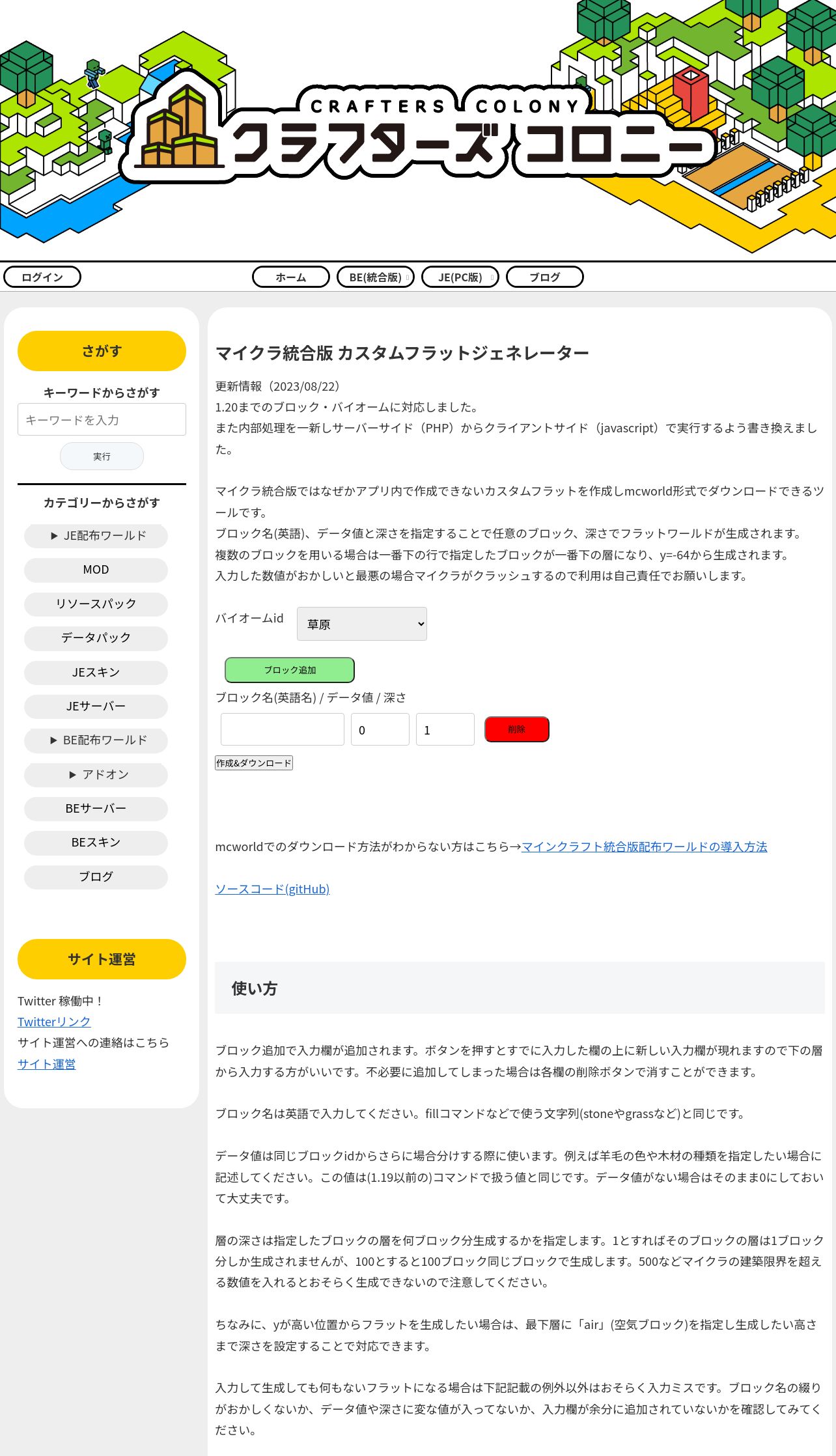Open the リソースパック category
836x1456 pixels.
(96, 604)
